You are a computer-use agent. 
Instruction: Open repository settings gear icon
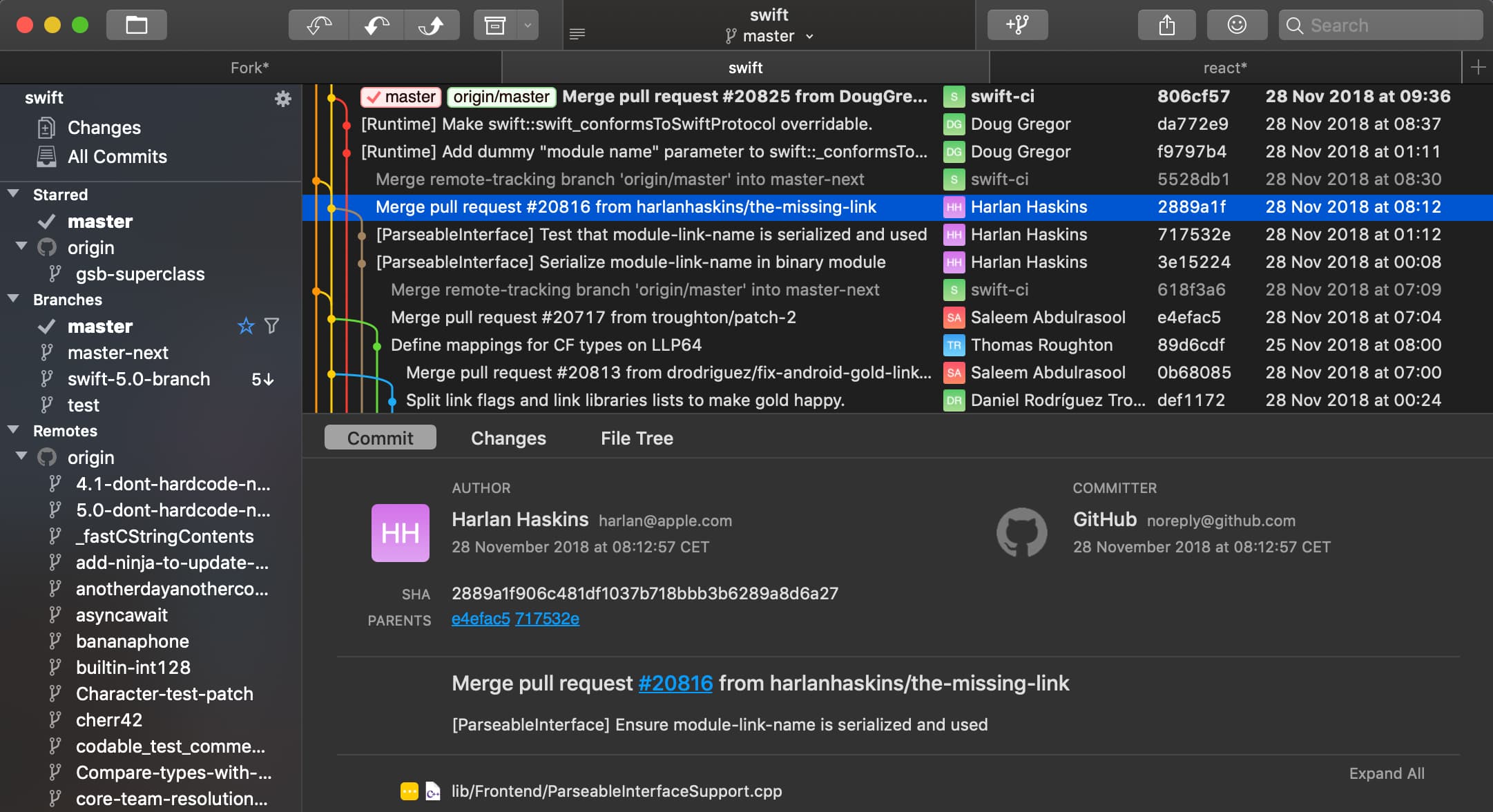pyautogui.click(x=283, y=98)
